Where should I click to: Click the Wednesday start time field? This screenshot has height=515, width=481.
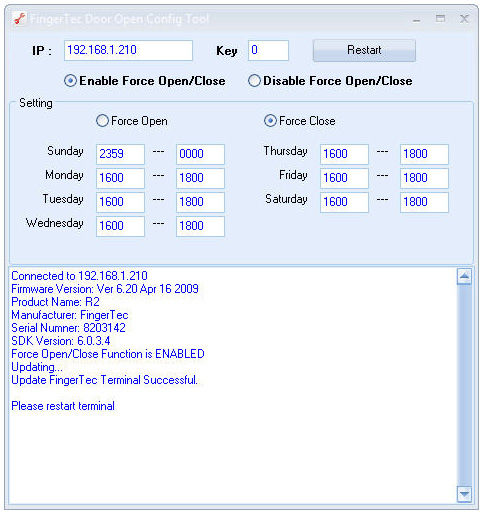pyautogui.click(x=120, y=226)
